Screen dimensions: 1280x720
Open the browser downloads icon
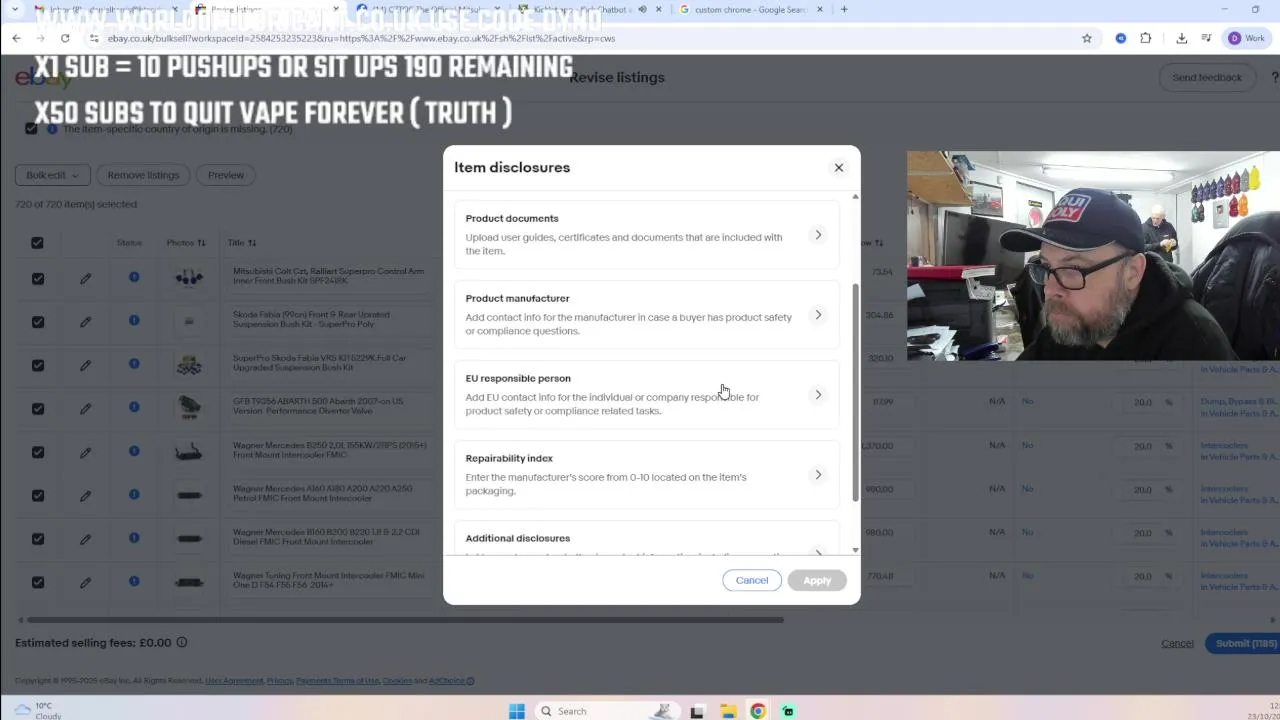[1181, 38]
